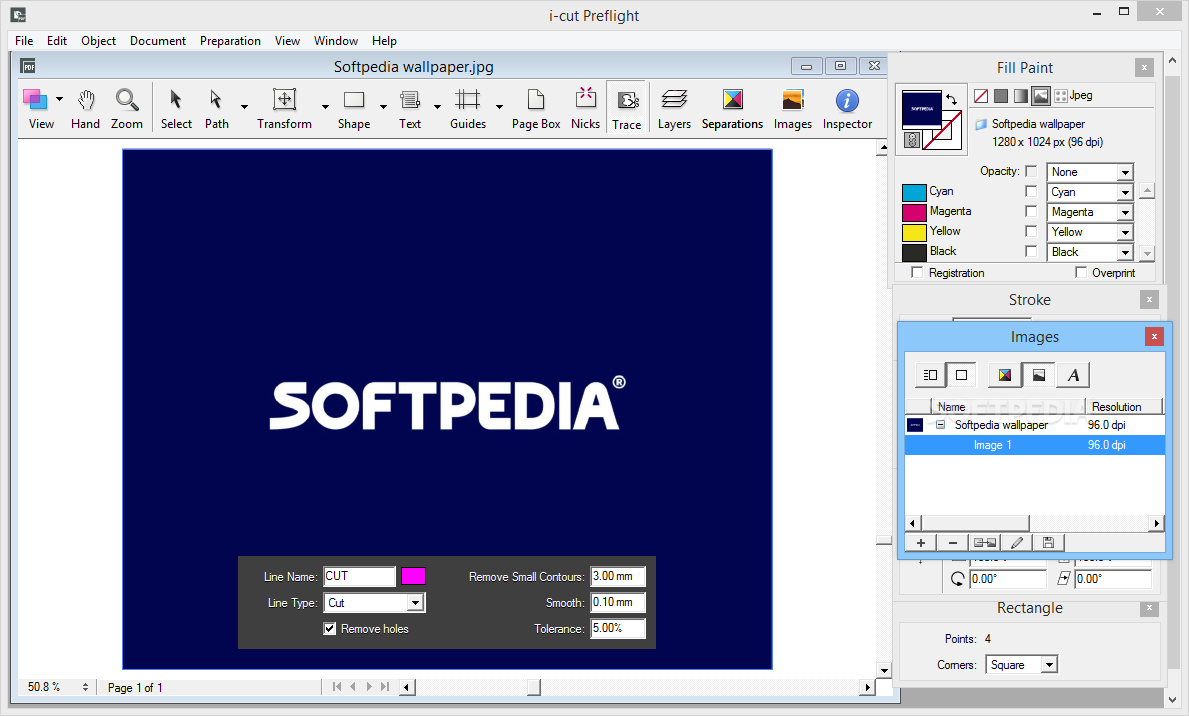Check the Black channel checkbox
Image resolution: width=1189 pixels, height=716 pixels.
(x=1031, y=250)
